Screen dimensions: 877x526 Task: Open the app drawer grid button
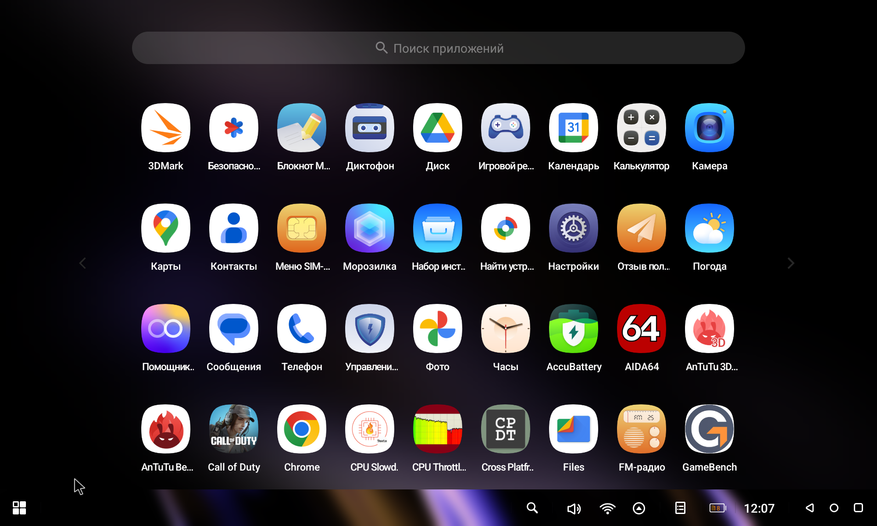20,508
